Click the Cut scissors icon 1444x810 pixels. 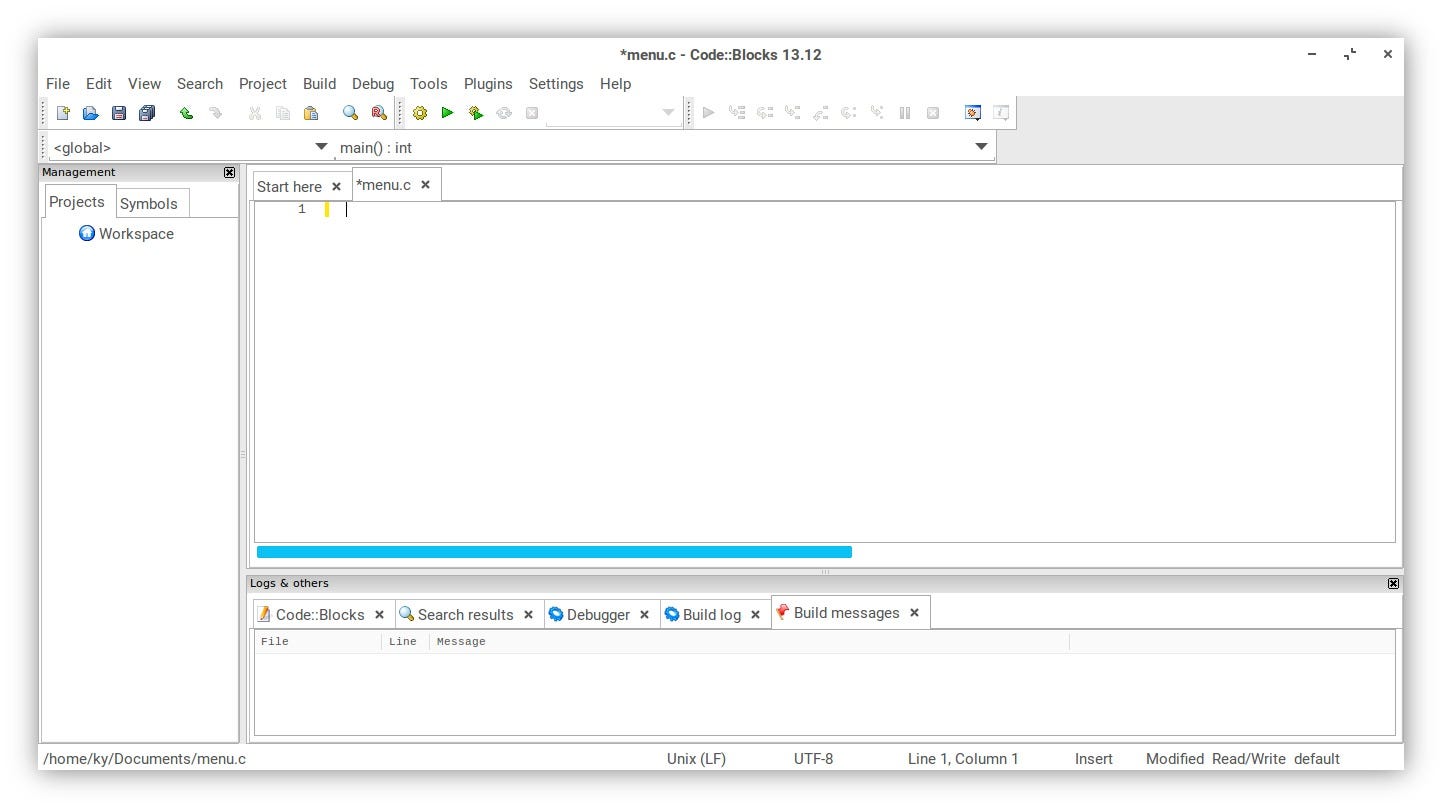coord(255,113)
